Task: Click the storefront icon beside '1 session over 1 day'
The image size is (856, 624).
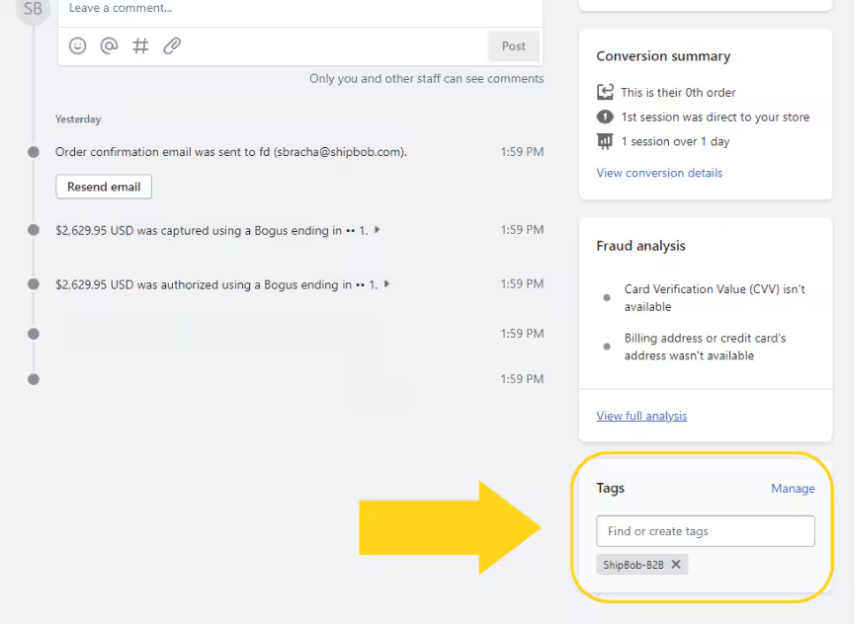Action: pos(605,141)
